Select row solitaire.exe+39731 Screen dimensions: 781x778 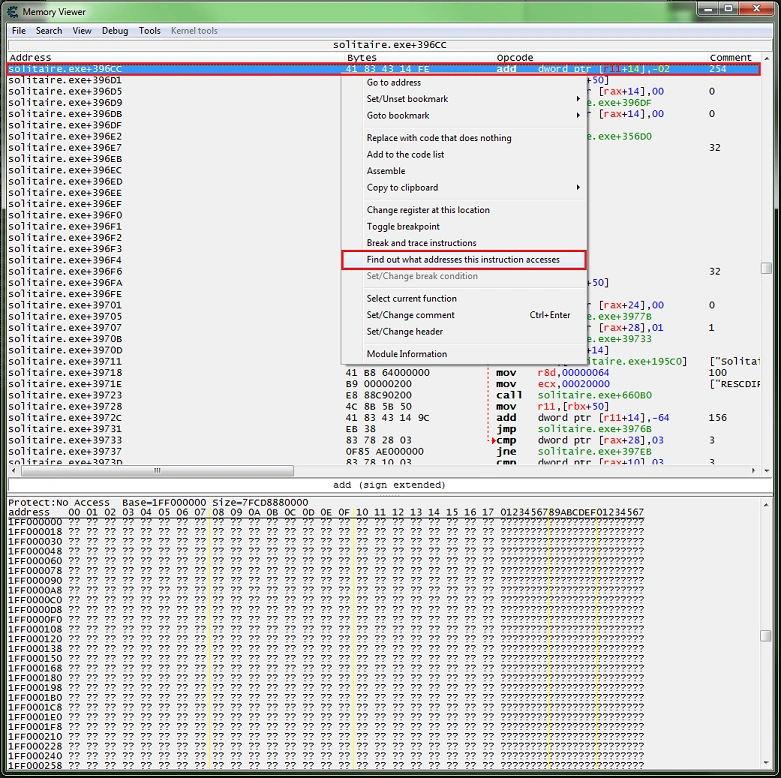384,429
